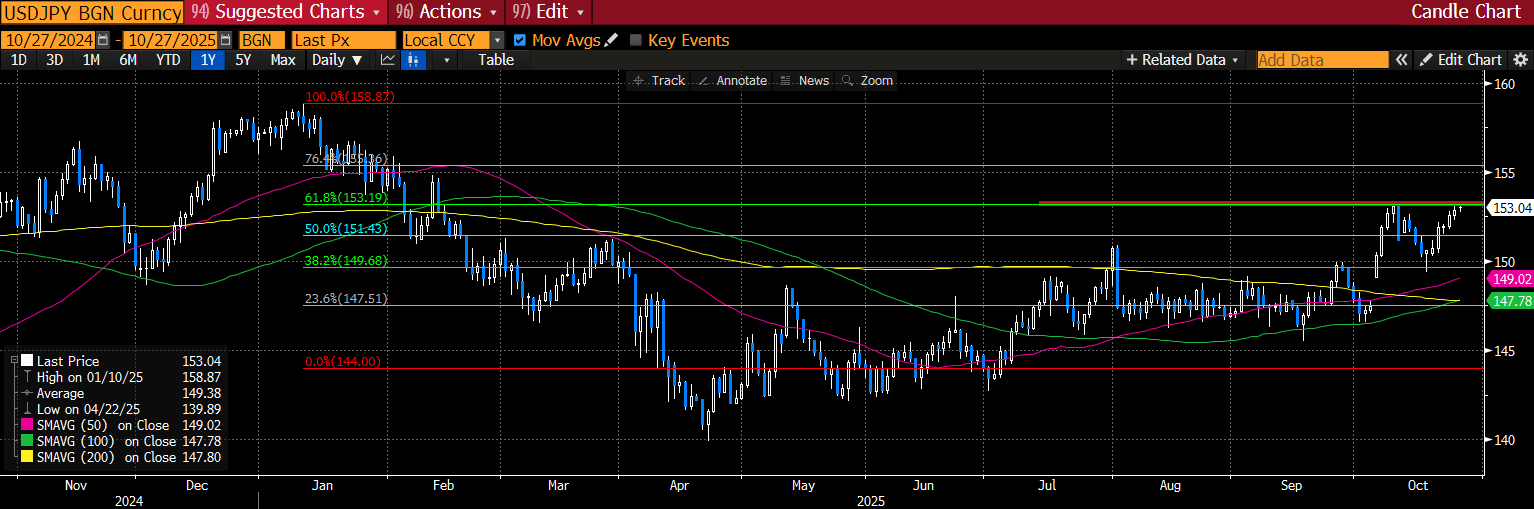The height and width of the screenshot is (509, 1534).
Task: Open the Daily periodicity dropdown
Action: pyautogui.click(x=336, y=60)
